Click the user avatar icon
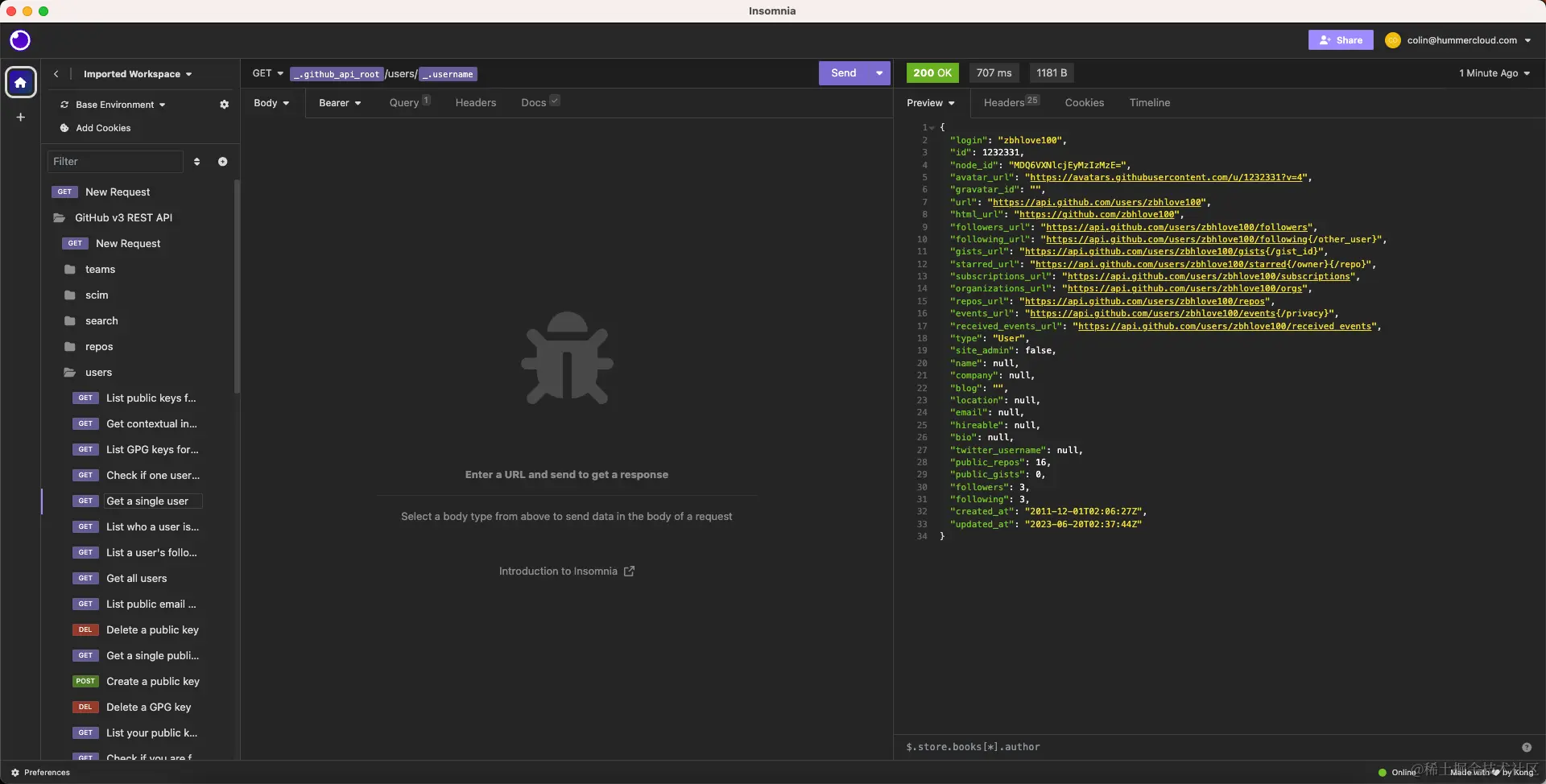The height and width of the screenshot is (784, 1546). pos(1393,40)
